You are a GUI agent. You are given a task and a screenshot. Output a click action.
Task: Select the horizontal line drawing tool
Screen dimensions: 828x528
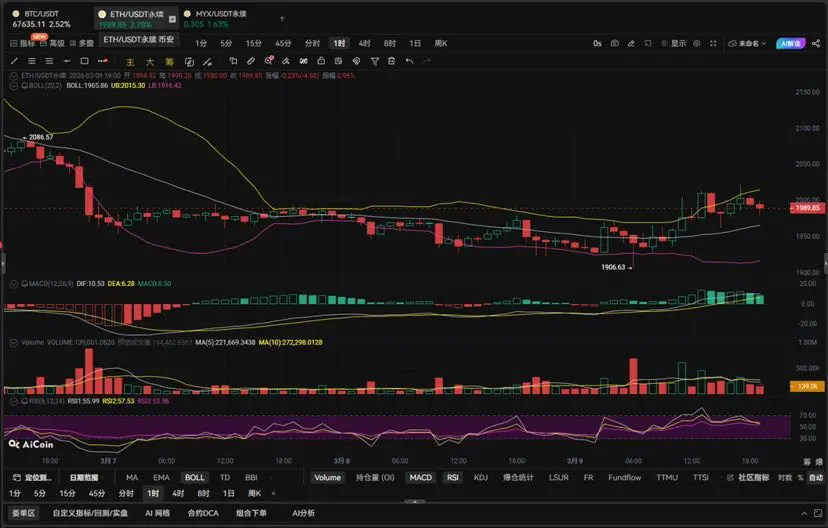tap(67, 61)
